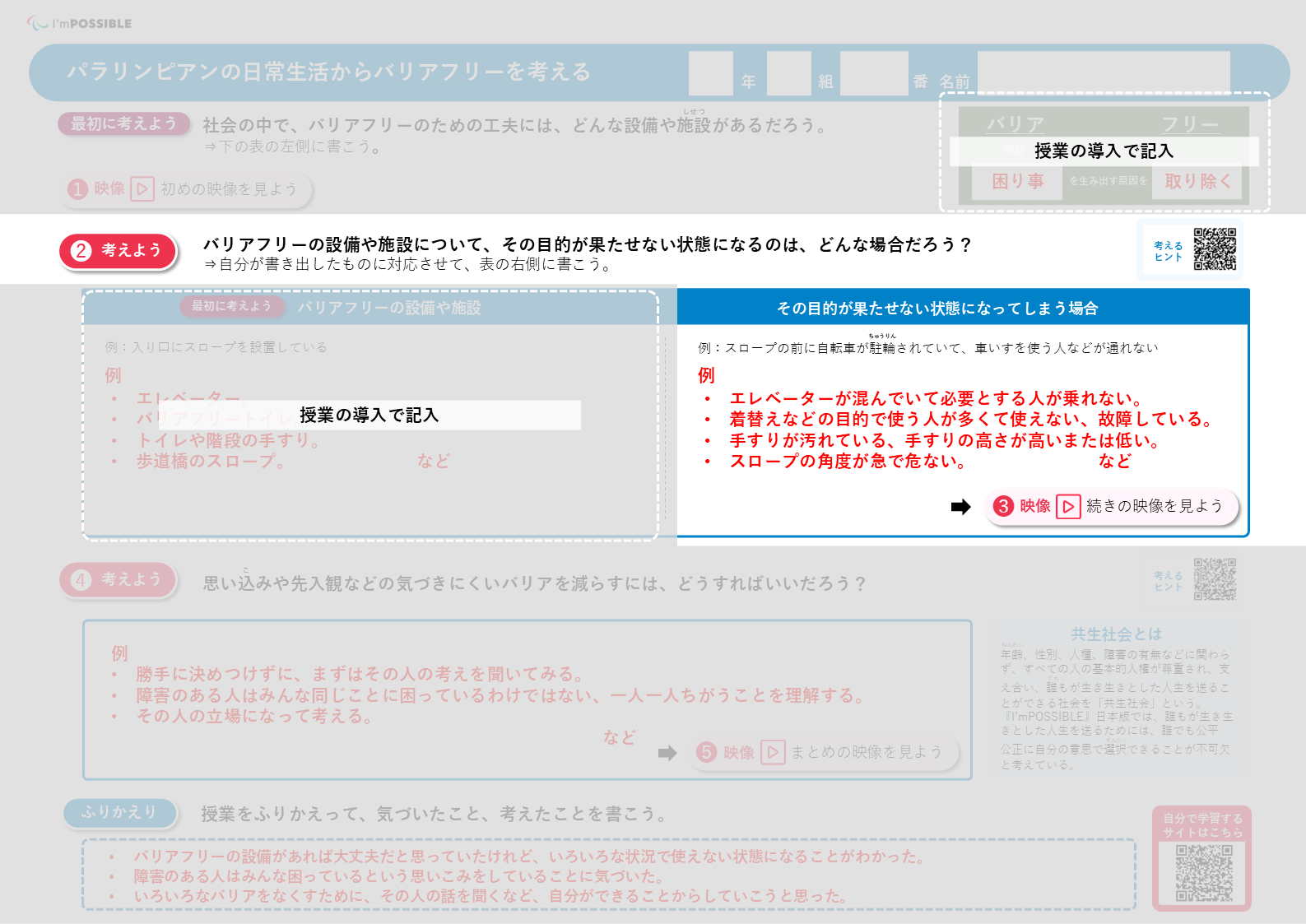Click the QR code under 自分で学習するサイトはこちら
Image resolution: width=1306 pixels, height=924 pixels.
coord(1203,873)
